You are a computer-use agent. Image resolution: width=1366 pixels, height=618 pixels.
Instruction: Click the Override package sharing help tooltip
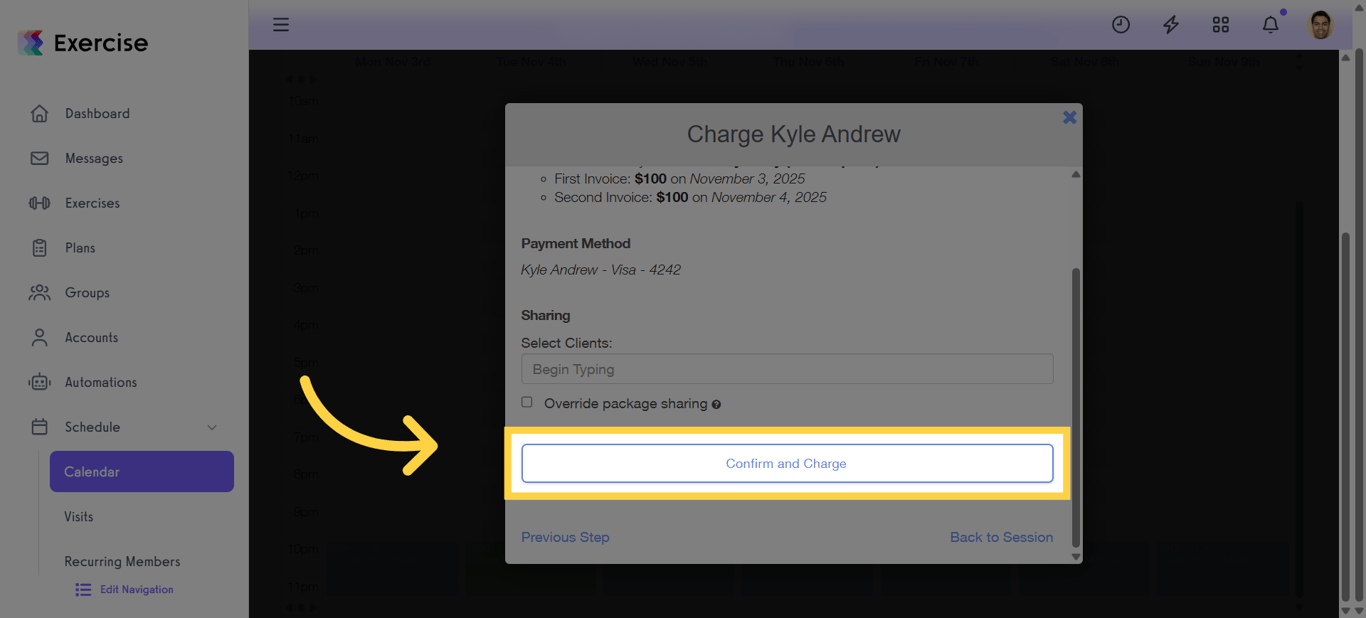point(717,403)
